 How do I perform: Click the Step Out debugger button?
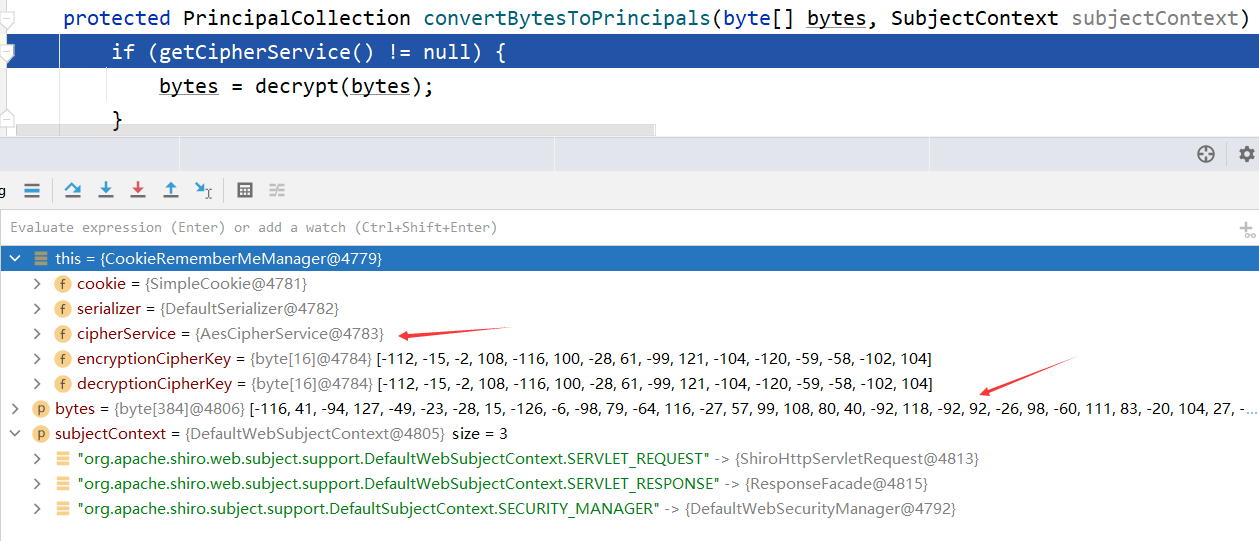coord(171,189)
